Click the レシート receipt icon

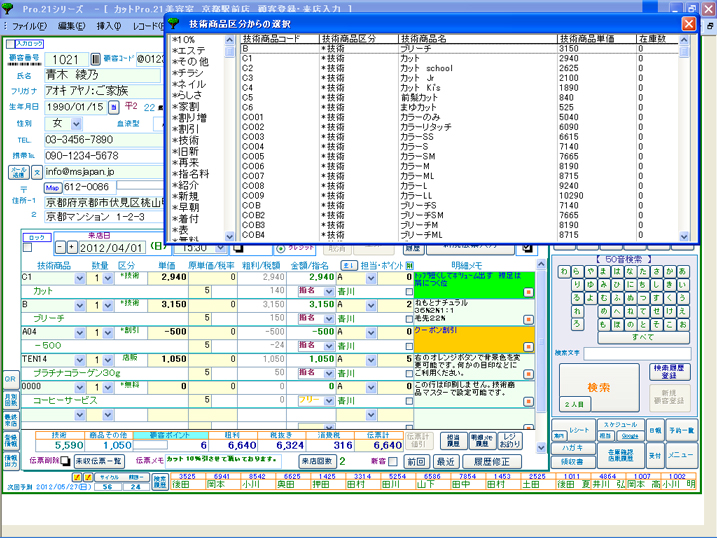click(x=580, y=430)
